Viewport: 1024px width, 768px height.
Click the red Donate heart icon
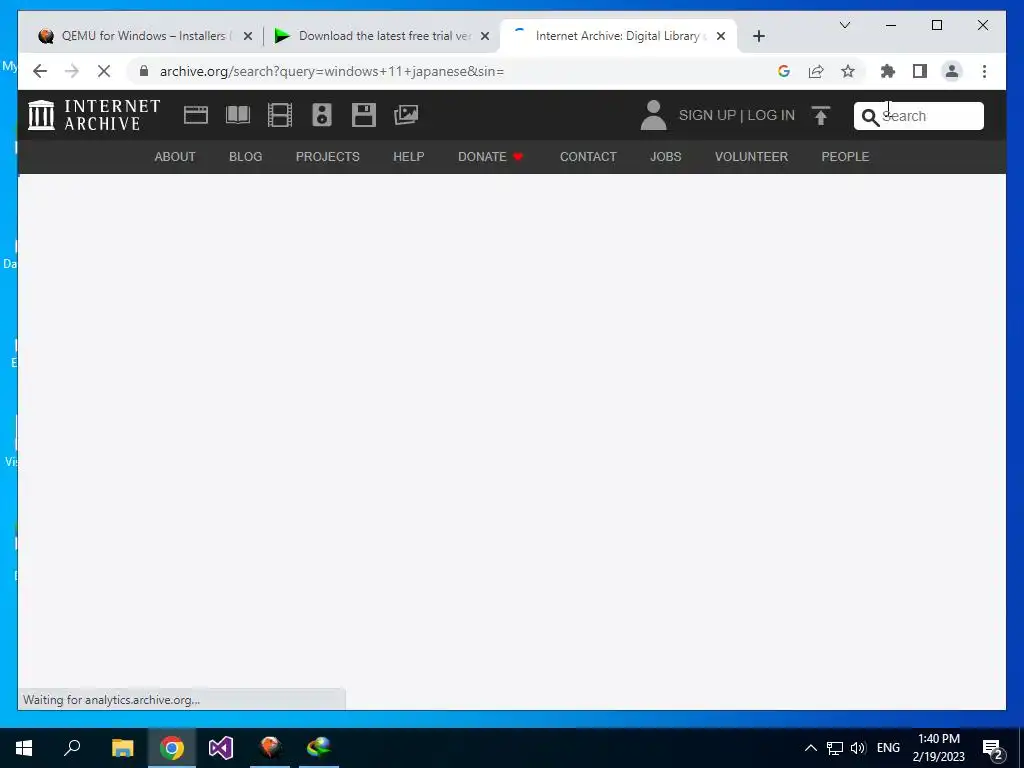click(518, 157)
